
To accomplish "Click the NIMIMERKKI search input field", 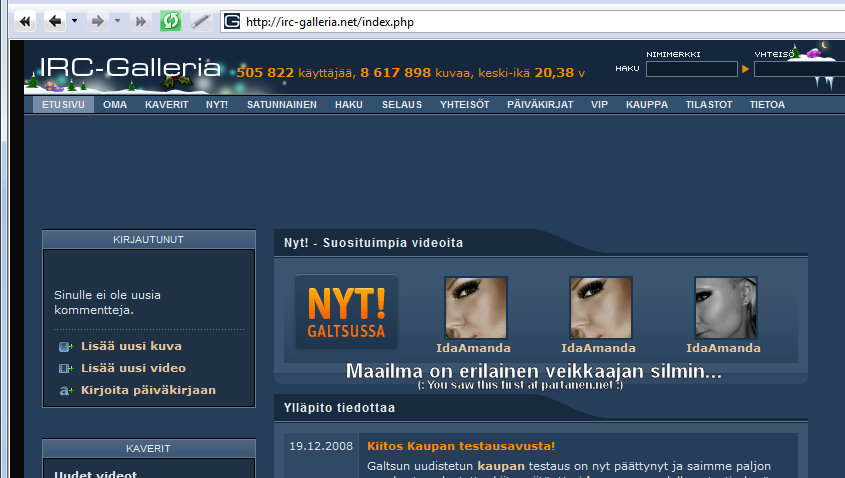I will (x=691, y=69).
